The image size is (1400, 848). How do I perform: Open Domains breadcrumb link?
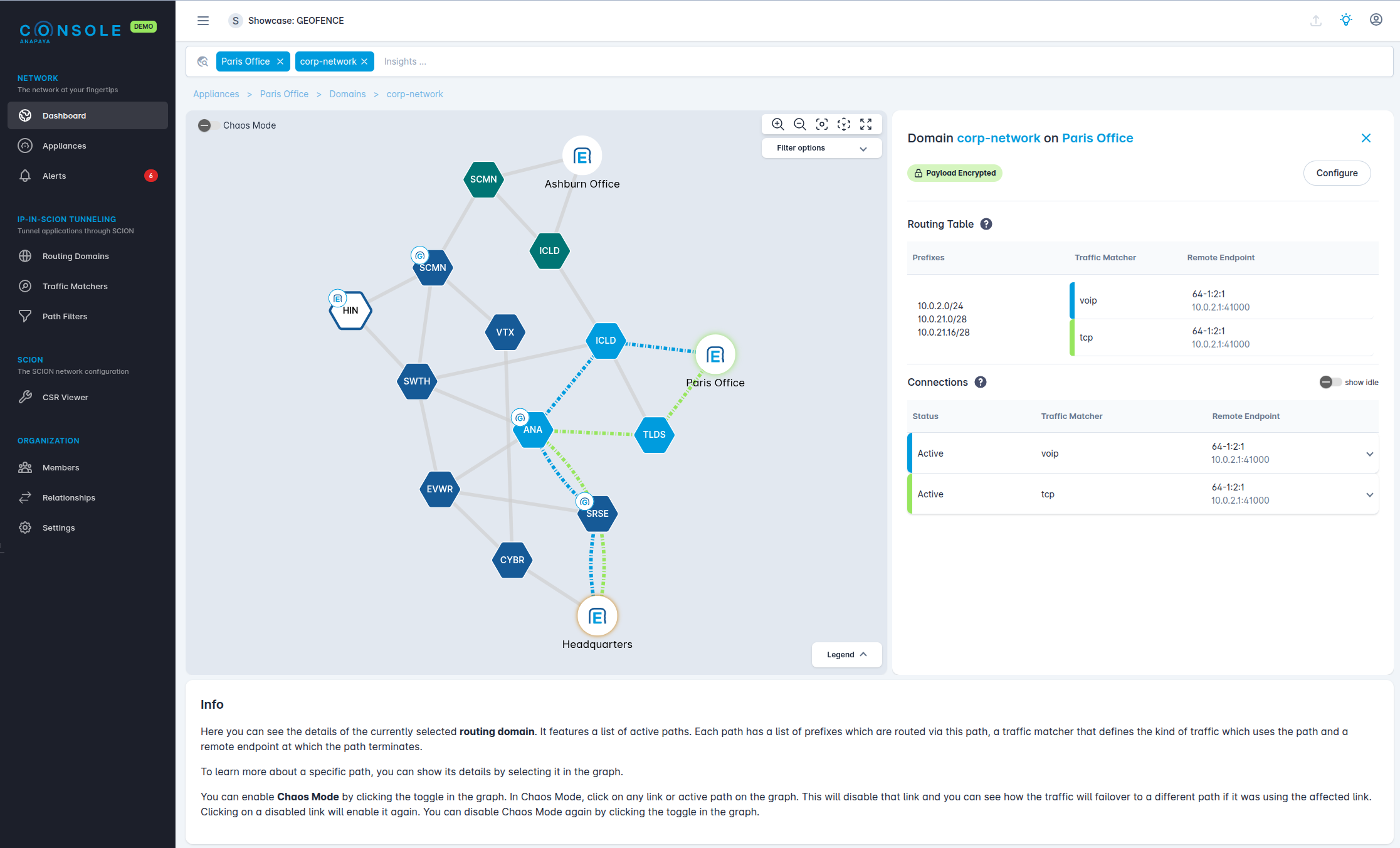pos(347,94)
